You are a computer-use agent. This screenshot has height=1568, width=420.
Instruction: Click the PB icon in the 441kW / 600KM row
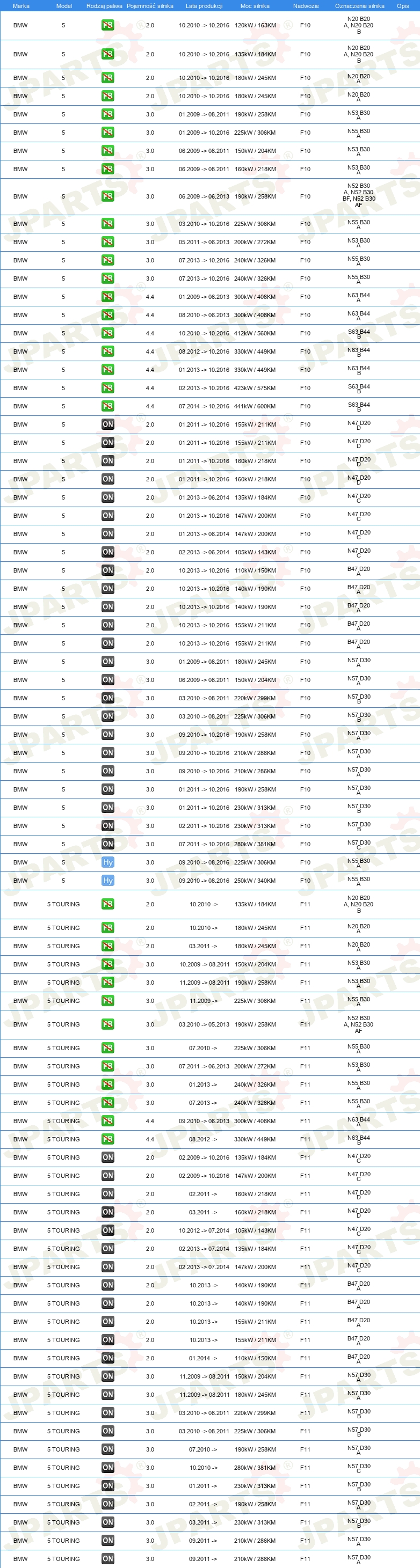[x=107, y=407]
